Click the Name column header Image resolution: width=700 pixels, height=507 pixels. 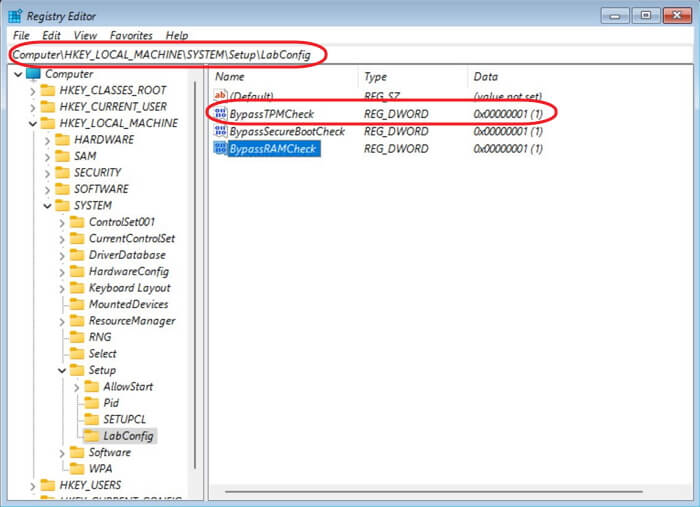coord(284,76)
